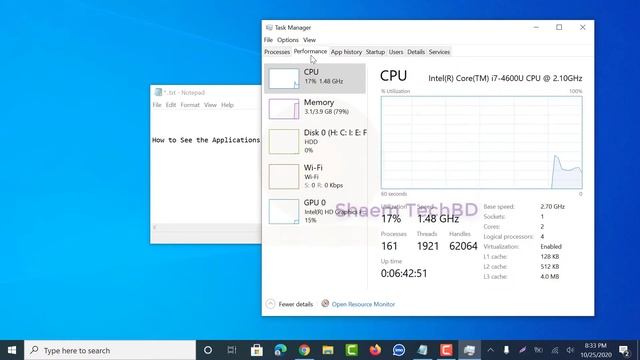Click the Task Manager taskbar icon
Screen dimensions: 640x360
click(470, 350)
